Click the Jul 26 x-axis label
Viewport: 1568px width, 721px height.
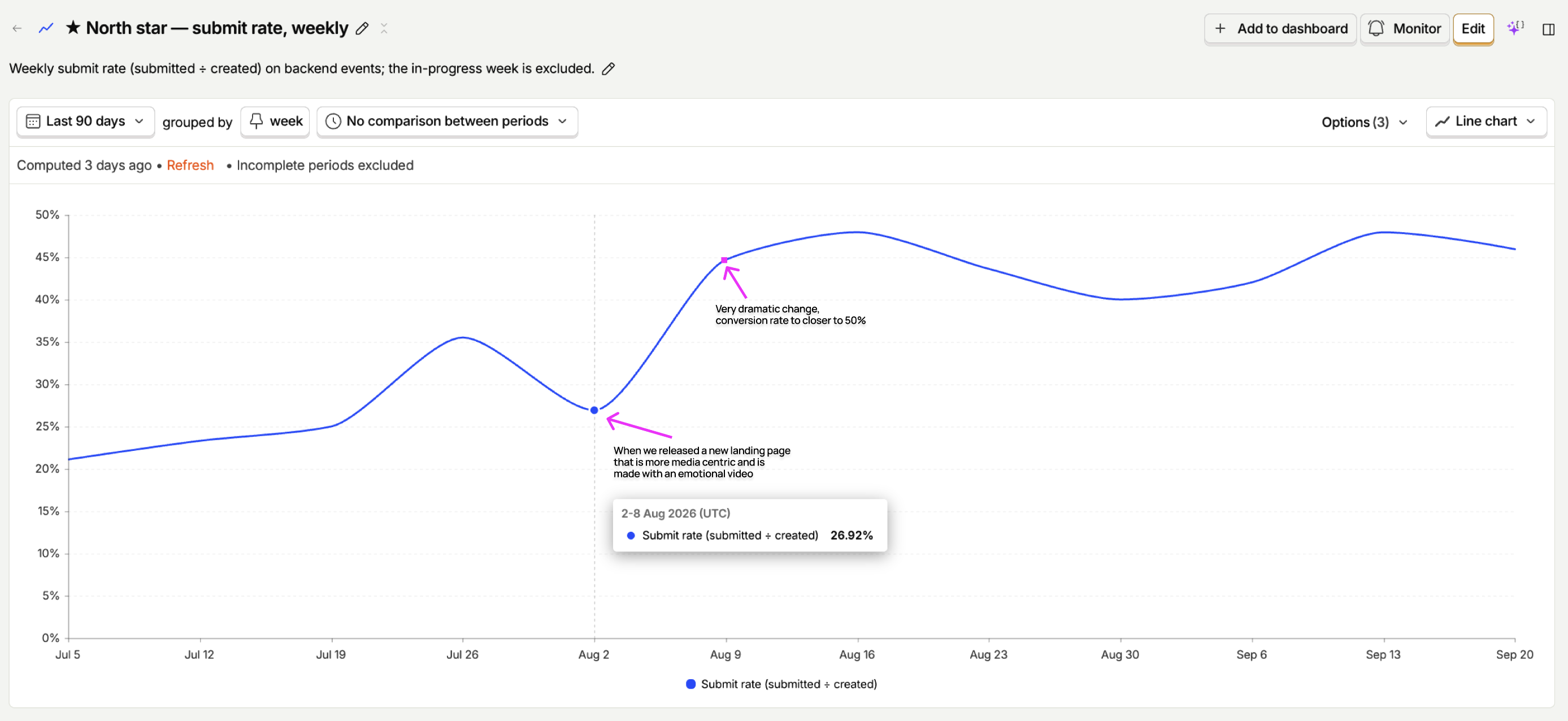tap(463, 655)
